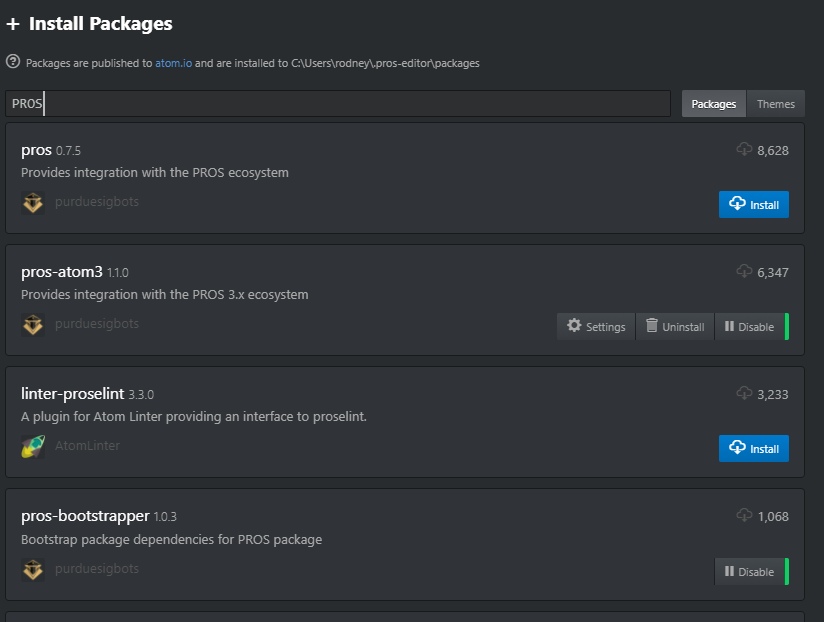Click the help question-mark icon
Viewport: 824px width, 622px height.
[13, 62]
